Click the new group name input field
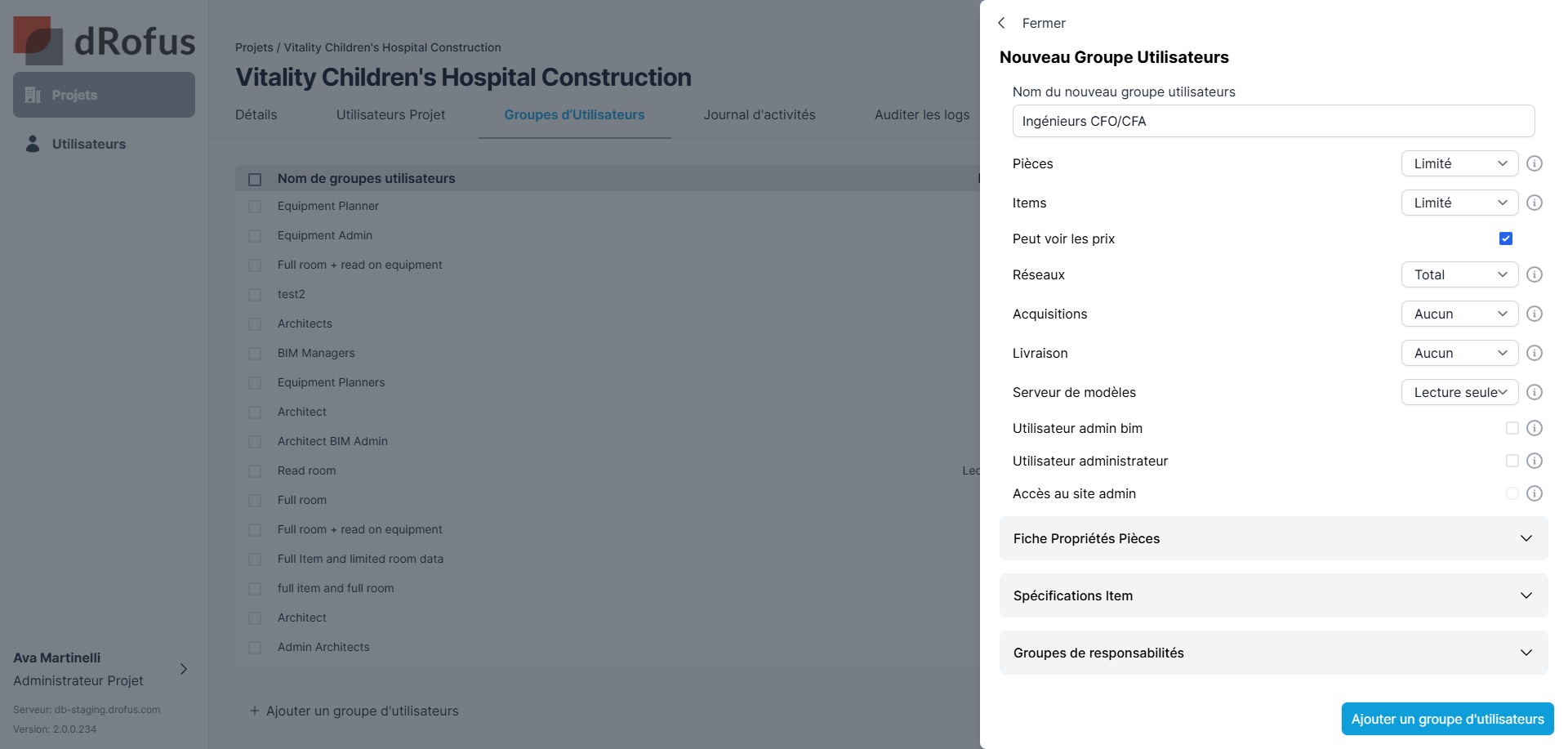 (1273, 121)
